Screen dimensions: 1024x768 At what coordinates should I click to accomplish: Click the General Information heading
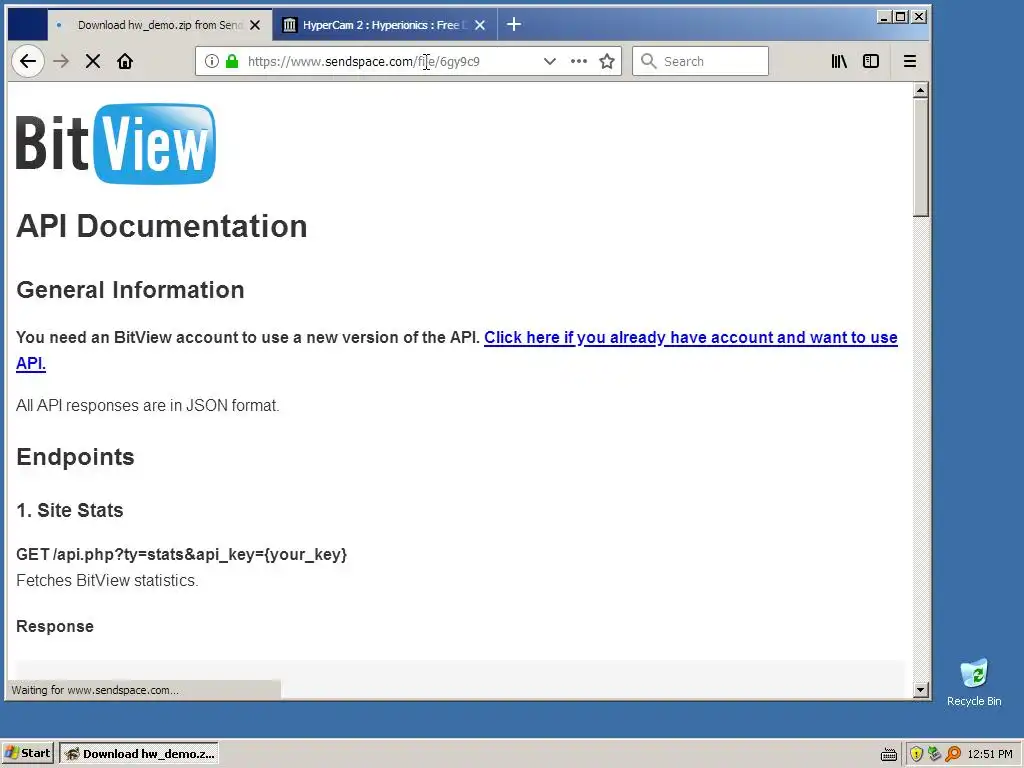pos(130,290)
